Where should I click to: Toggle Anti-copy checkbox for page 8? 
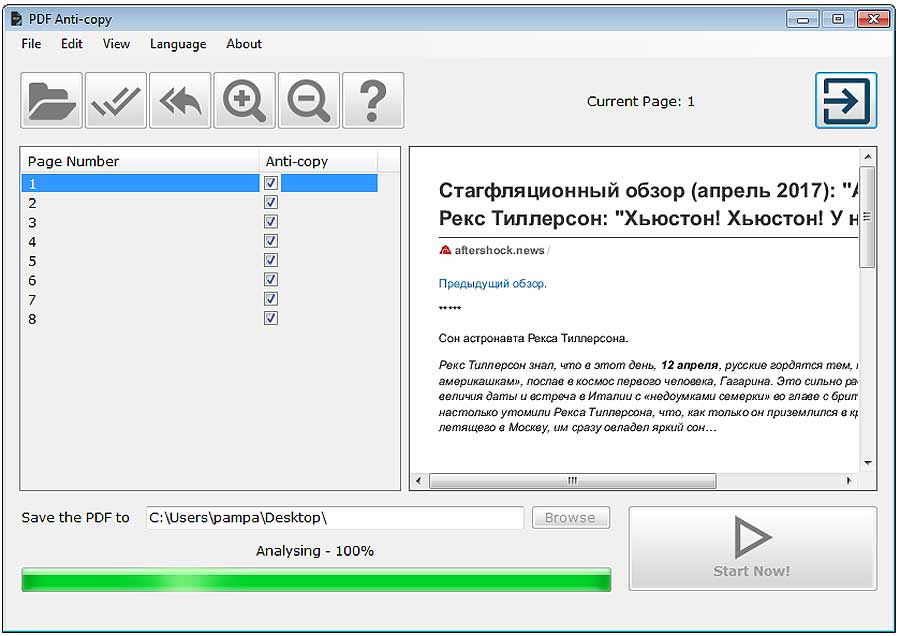[x=271, y=318]
